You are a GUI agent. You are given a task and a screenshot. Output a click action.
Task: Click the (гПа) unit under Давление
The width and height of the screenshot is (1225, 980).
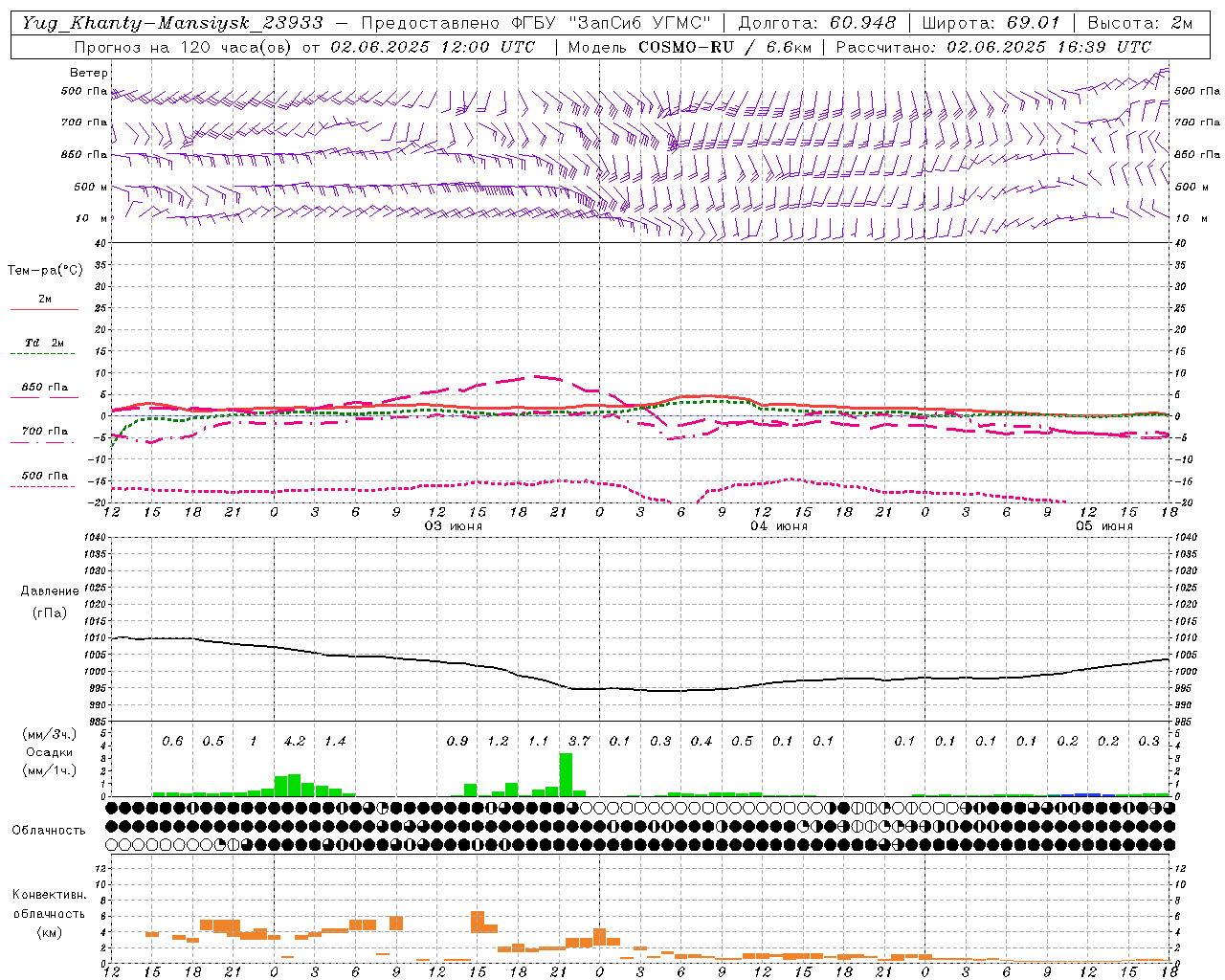click(50, 613)
